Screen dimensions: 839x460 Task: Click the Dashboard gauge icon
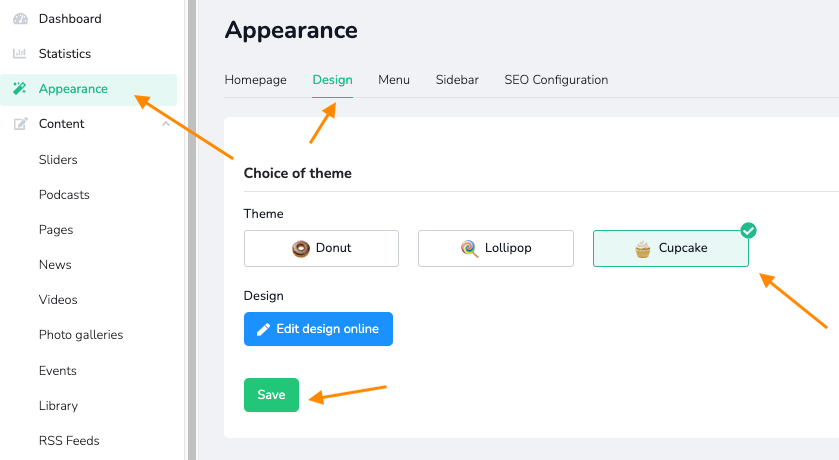[20, 19]
